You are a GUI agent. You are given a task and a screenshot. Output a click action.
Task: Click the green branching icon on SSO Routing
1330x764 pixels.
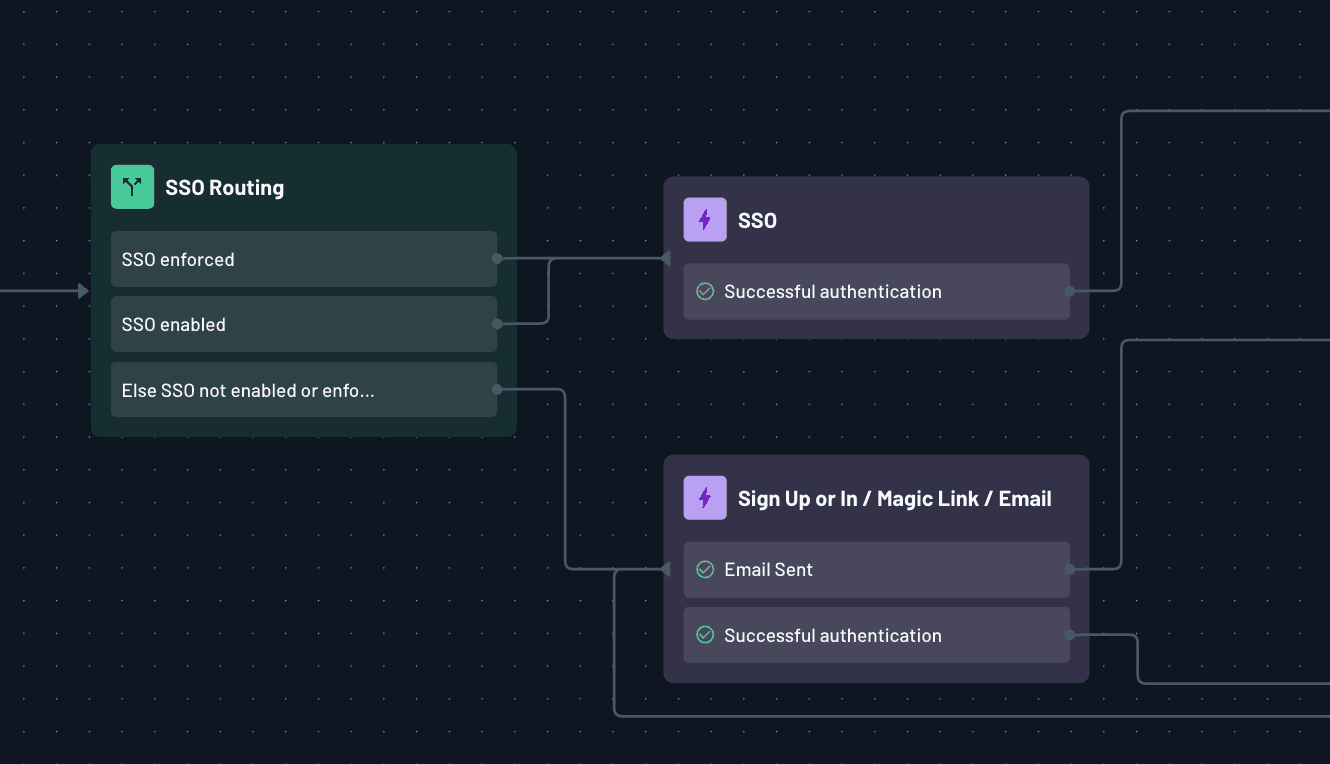click(x=132, y=186)
